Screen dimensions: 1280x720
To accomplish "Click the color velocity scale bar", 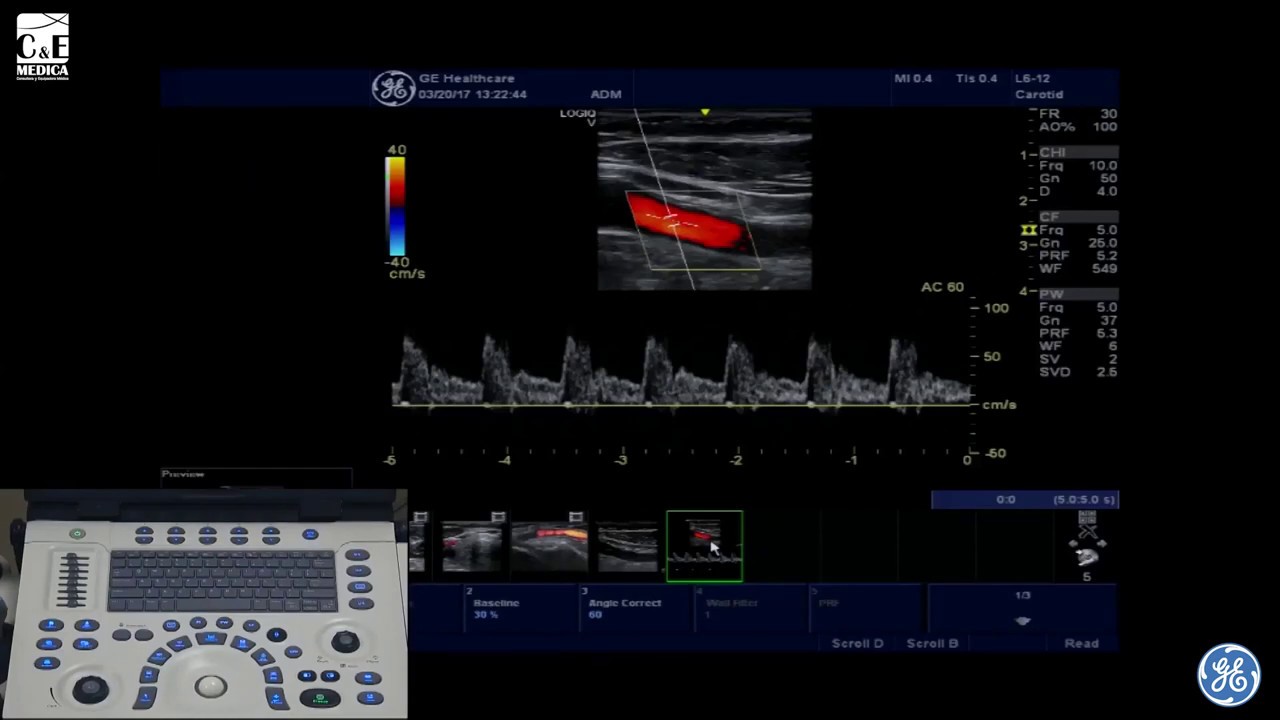I will 396,206.
